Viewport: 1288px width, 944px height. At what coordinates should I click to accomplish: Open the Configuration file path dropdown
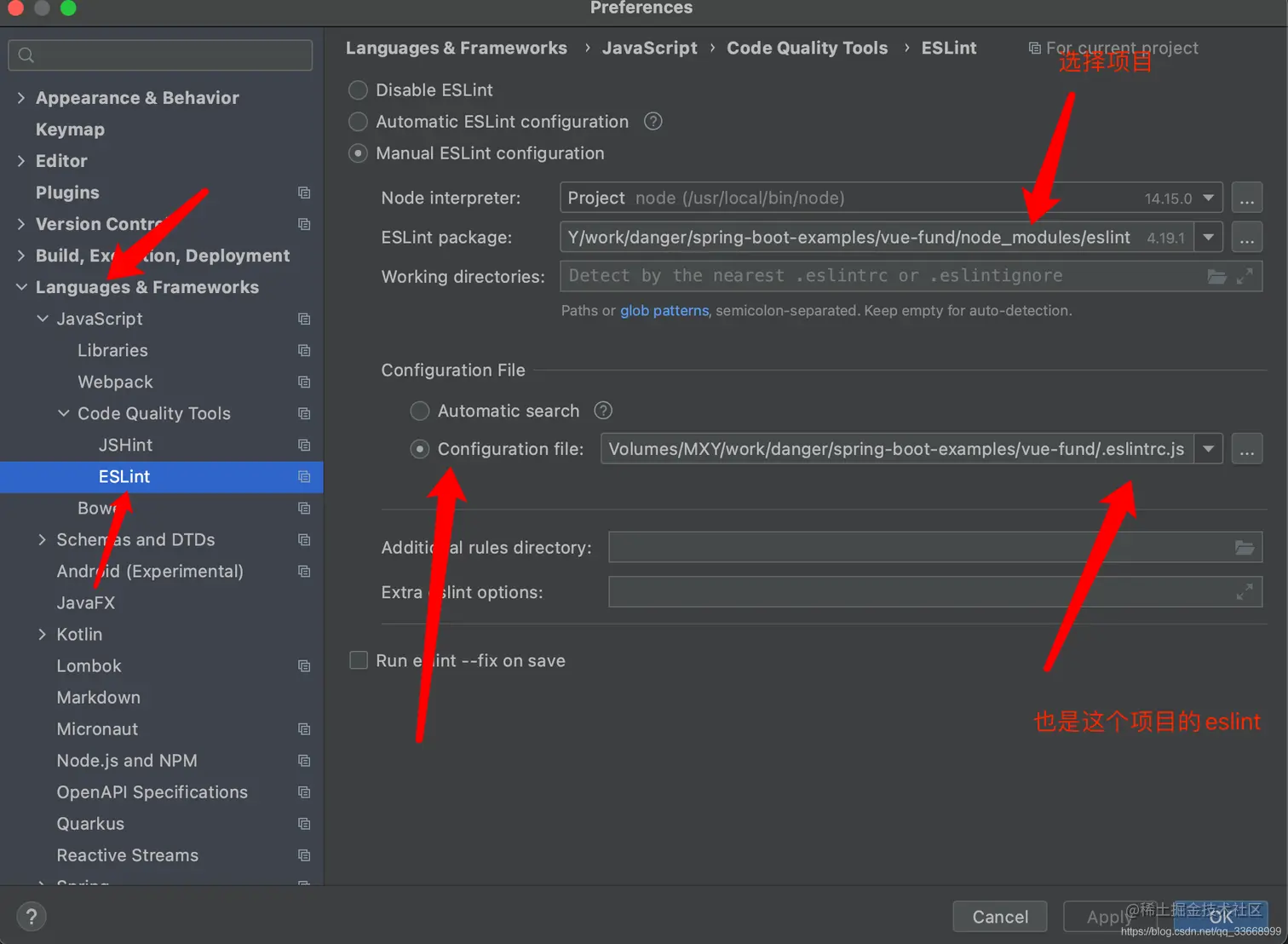pyautogui.click(x=1209, y=449)
